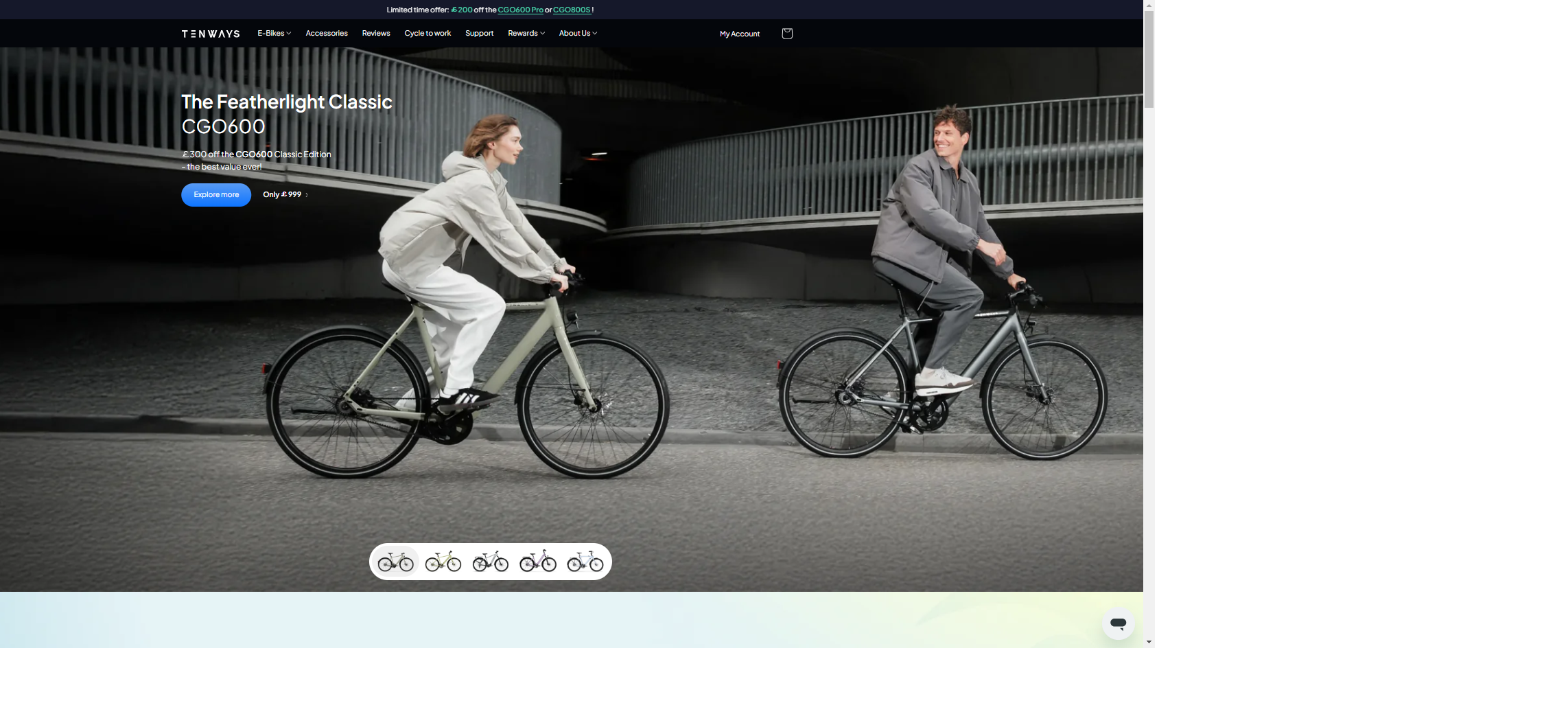Click the scrollbar up arrow
1568x725 pixels.
(1149, 5)
